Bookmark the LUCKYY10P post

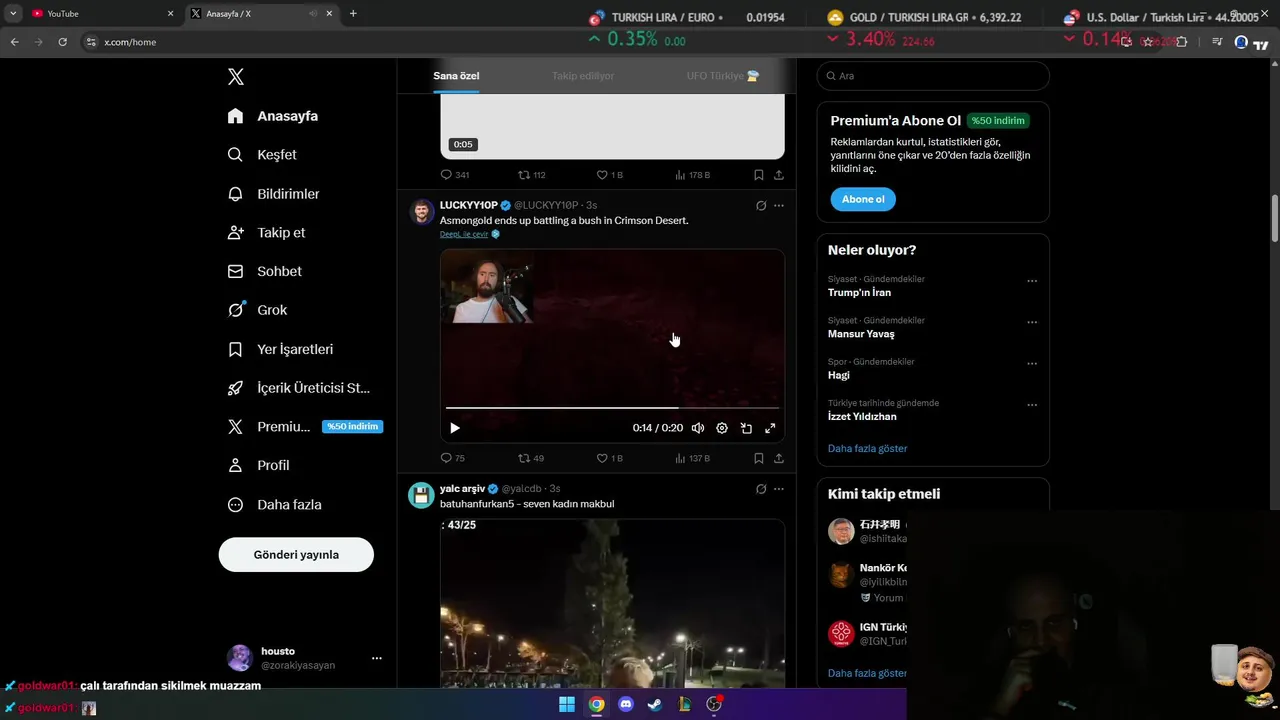[x=759, y=458]
